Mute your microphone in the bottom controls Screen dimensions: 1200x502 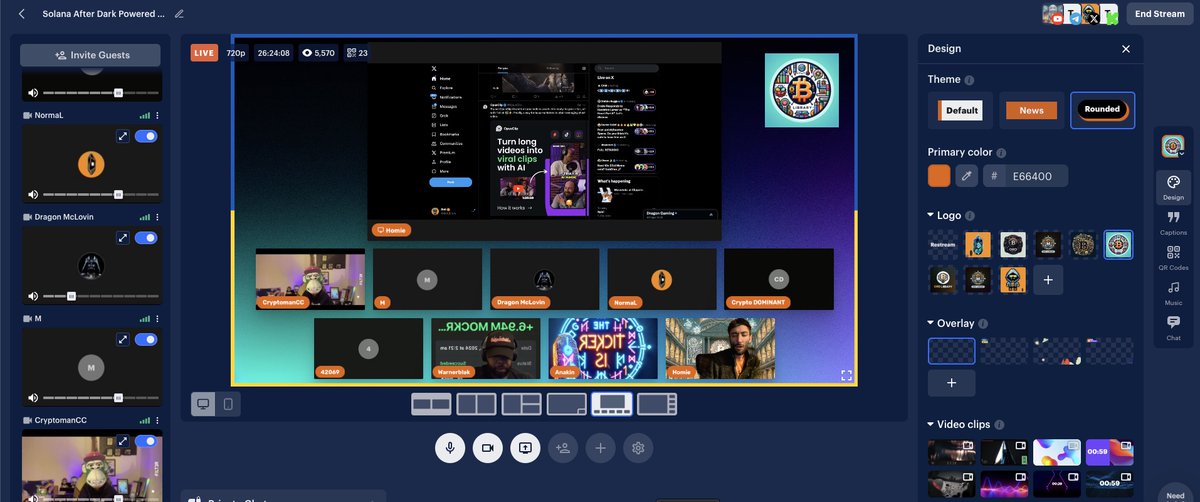(450, 448)
